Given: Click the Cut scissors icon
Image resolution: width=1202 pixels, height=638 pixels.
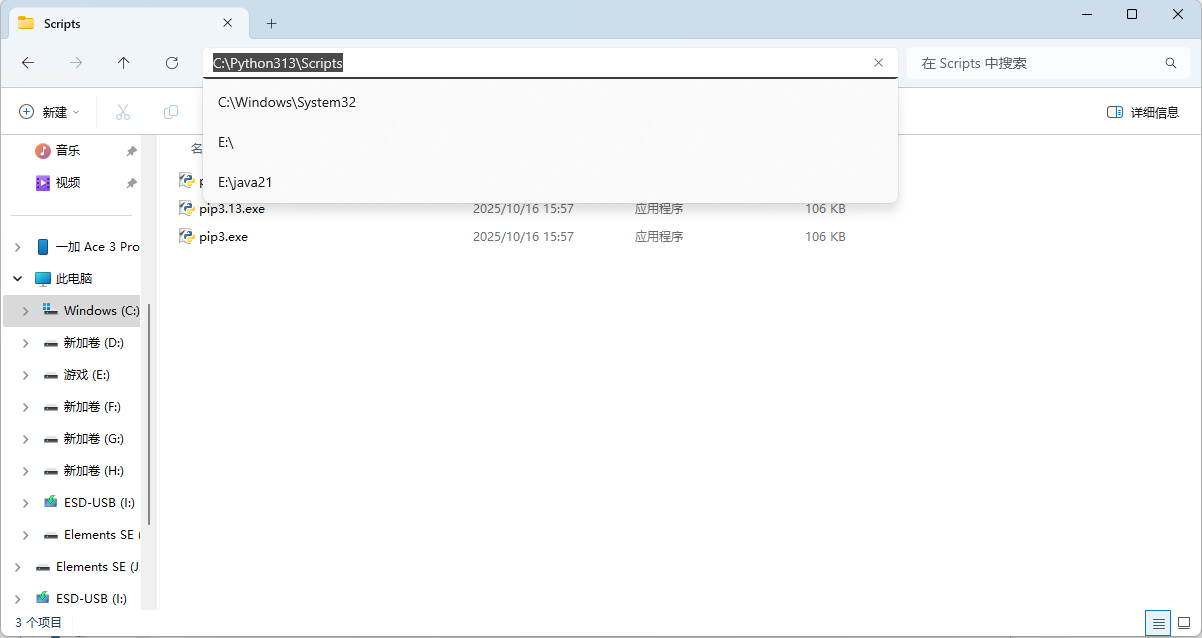Looking at the screenshot, I should pos(123,112).
